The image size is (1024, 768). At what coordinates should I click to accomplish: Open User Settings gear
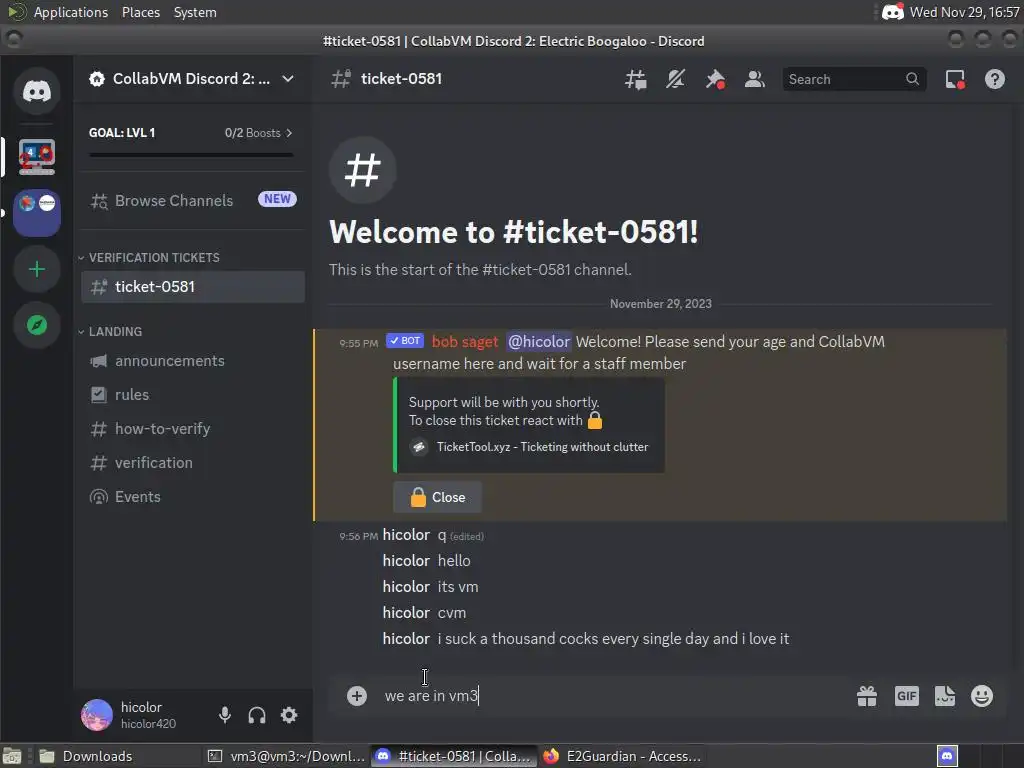289,715
